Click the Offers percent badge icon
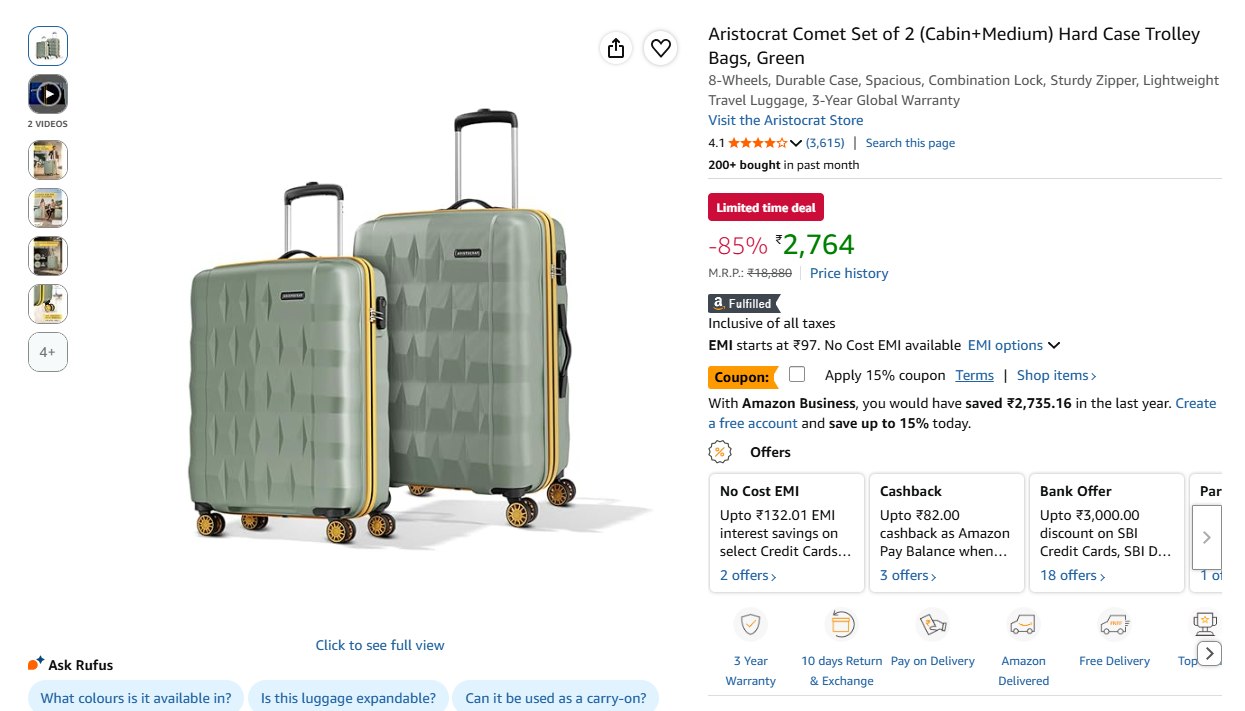Viewport: 1245px width, 711px height. click(x=720, y=452)
